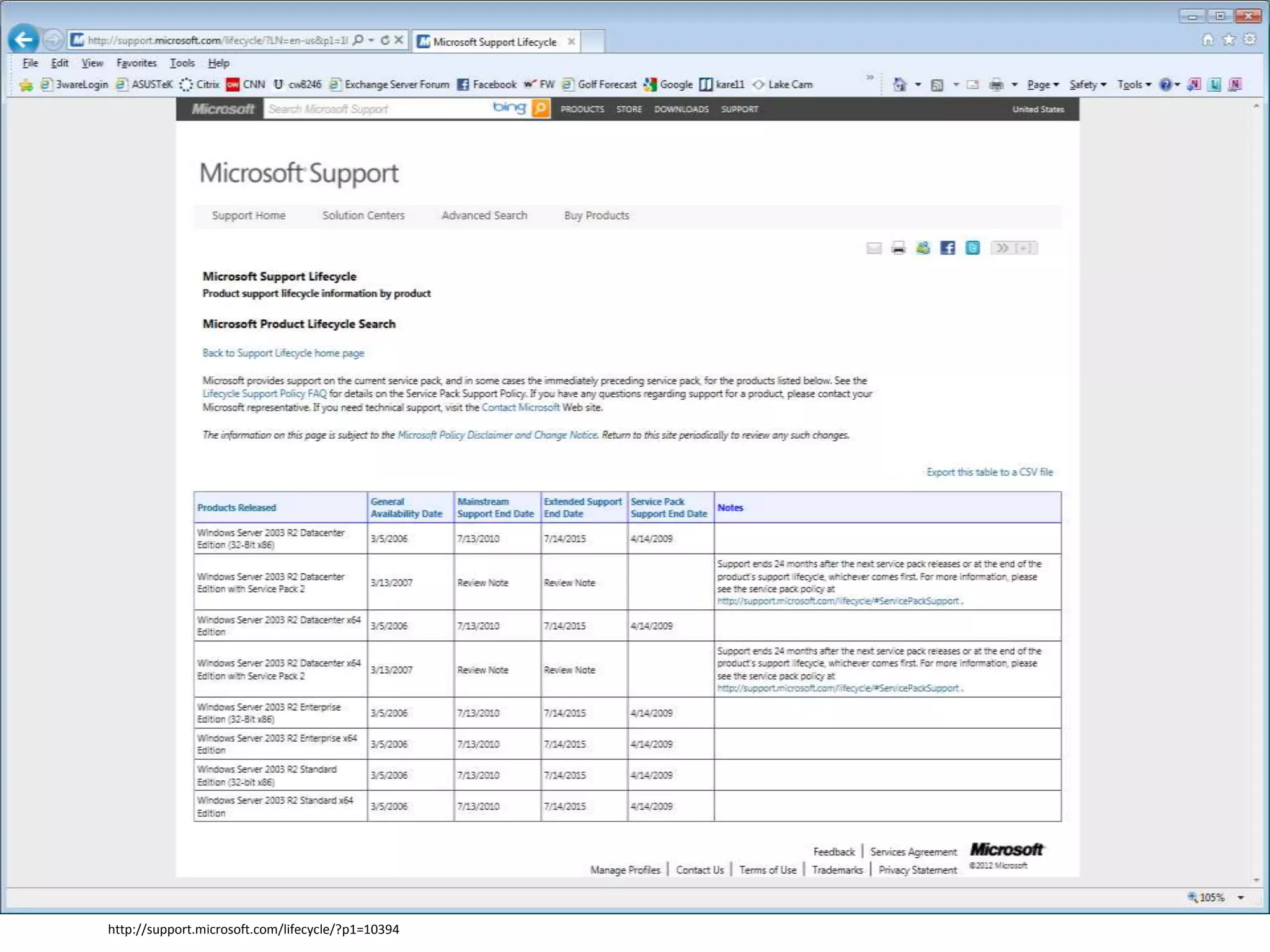Screen dimensions: 1270x952
Task: Open a new blank tab
Action: [593, 42]
